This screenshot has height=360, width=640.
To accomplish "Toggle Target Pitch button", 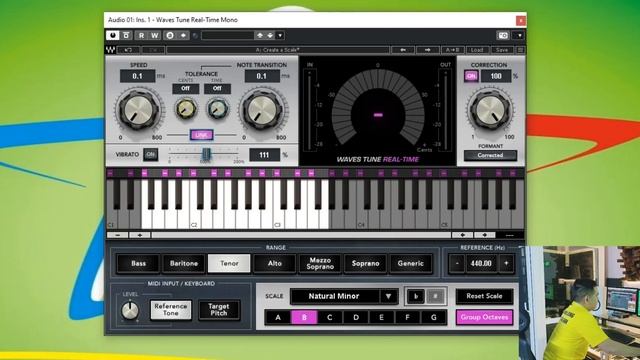I will pos(219,310).
